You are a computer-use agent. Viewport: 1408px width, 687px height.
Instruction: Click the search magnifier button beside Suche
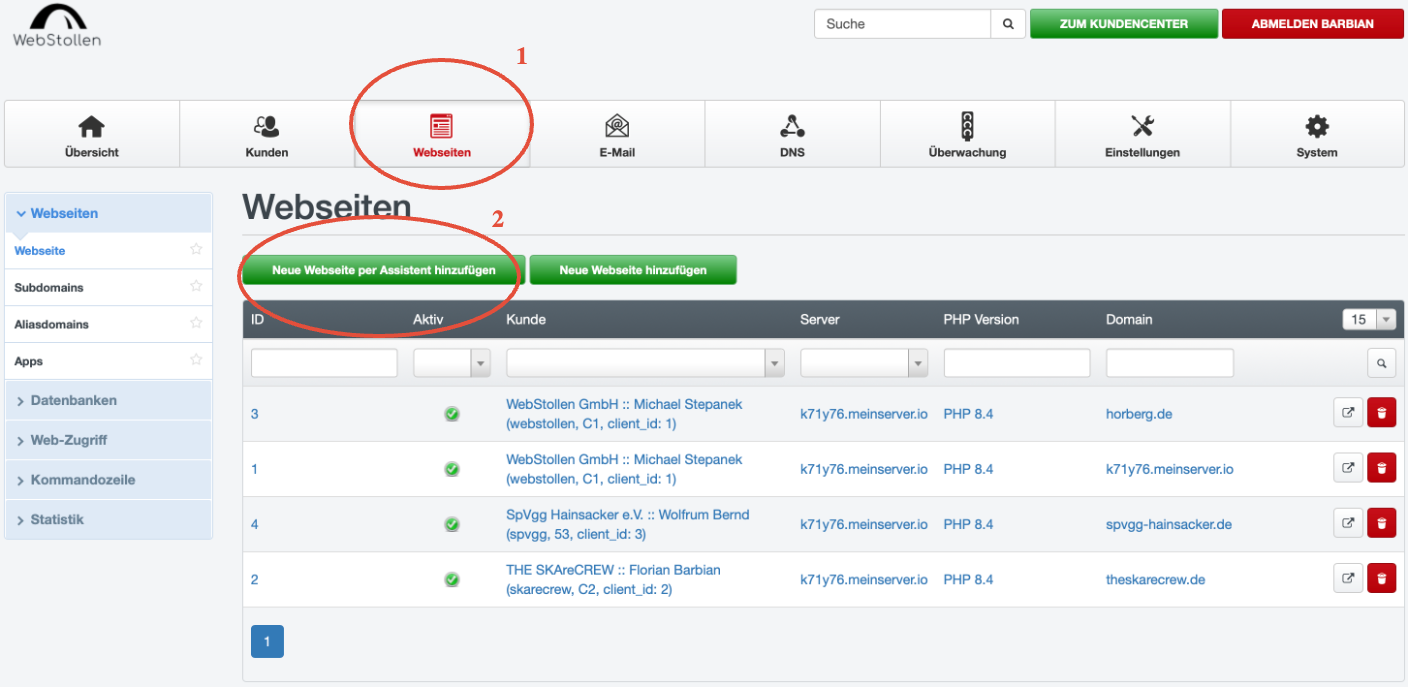(x=1008, y=24)
